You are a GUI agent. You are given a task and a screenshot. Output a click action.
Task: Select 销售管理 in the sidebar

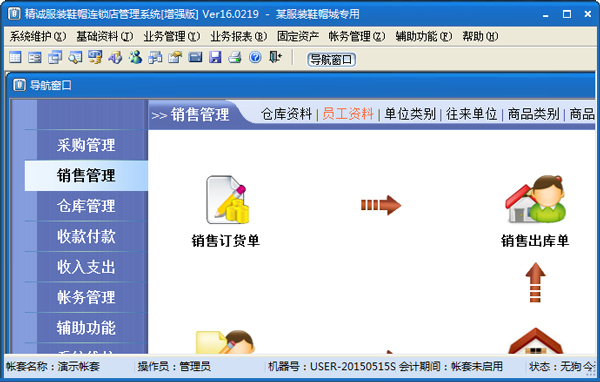coord(86,175)
